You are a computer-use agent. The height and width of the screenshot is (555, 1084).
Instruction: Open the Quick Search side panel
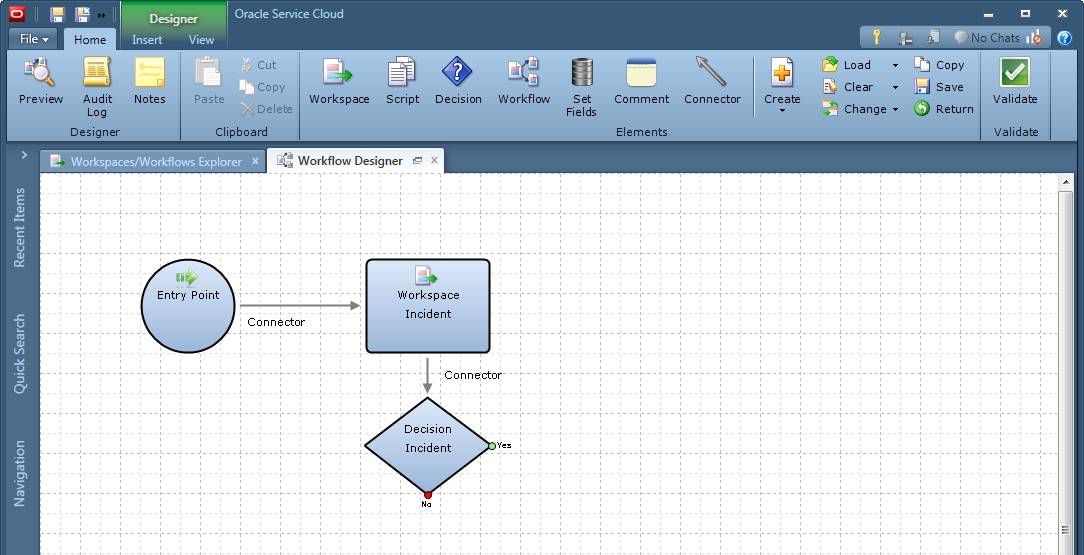pyautogui.click(x=20, y=354)
